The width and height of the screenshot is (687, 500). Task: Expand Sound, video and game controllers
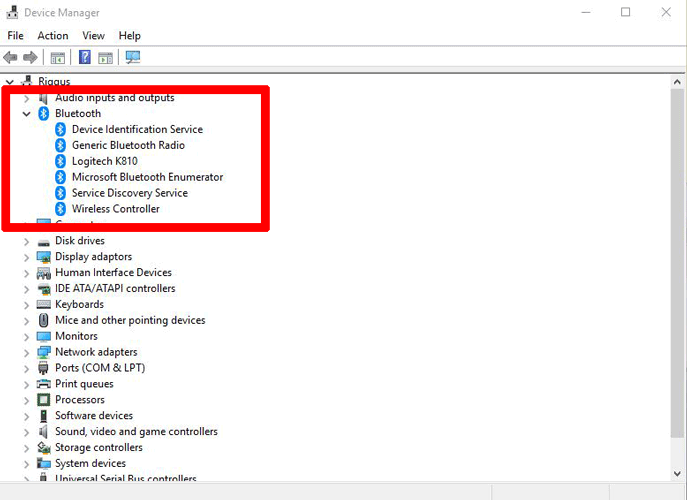(27, 433)
